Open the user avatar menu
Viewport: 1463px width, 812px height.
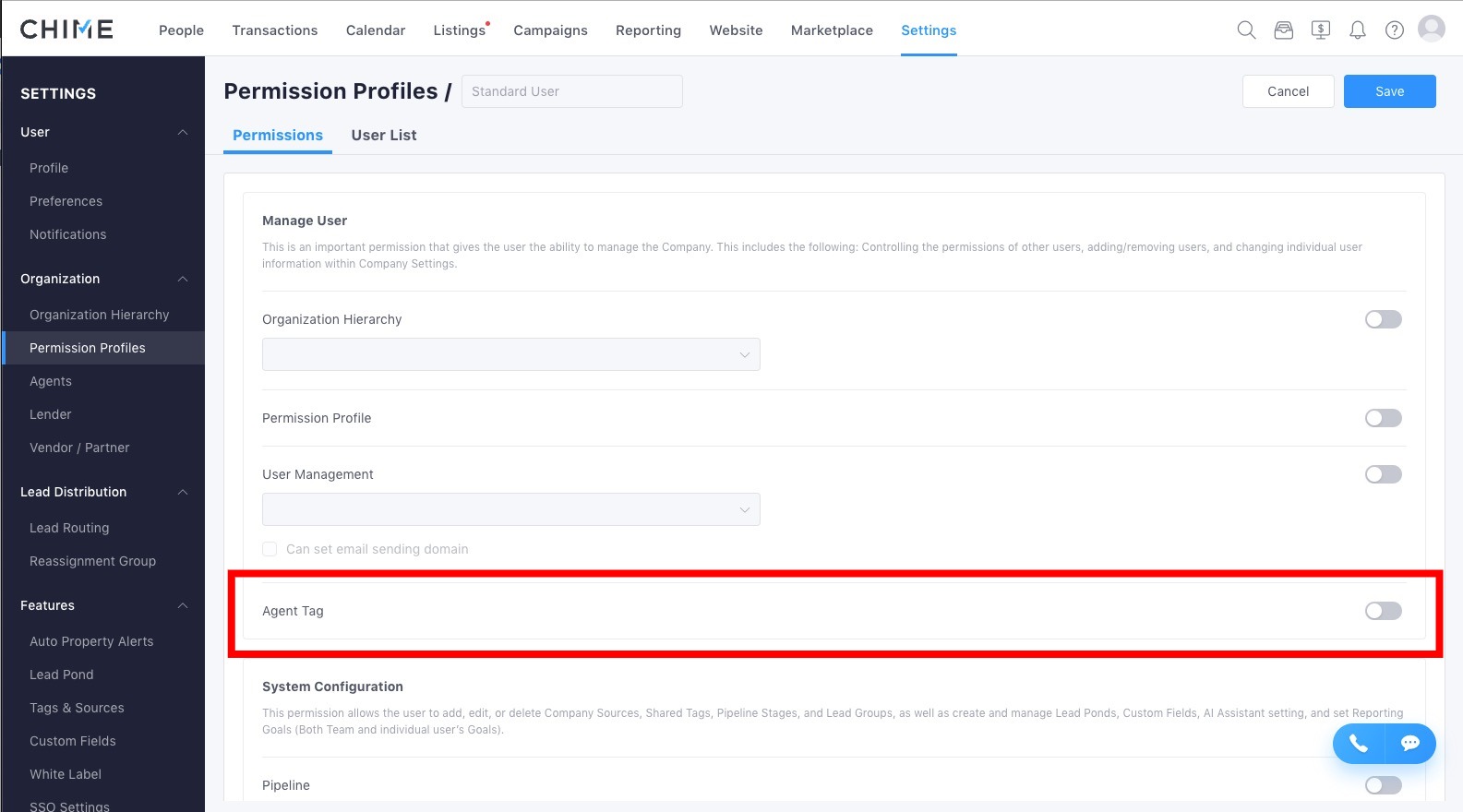pyautogui.click(x=1432, y=29)
